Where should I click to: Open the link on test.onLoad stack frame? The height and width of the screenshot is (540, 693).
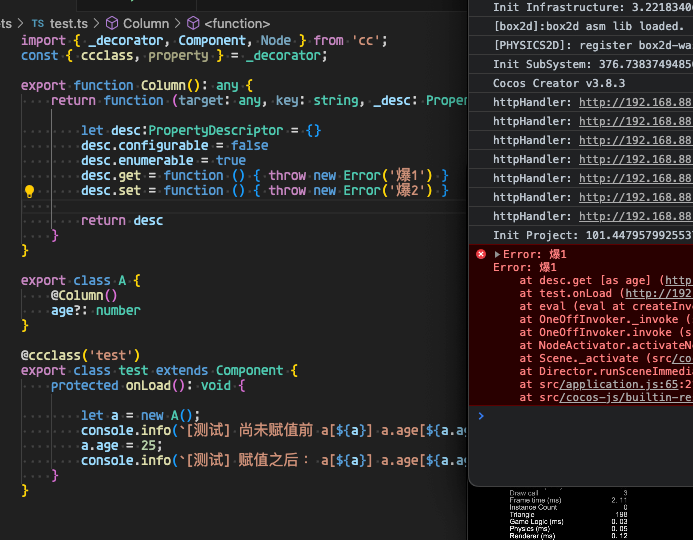pos(659,293)
